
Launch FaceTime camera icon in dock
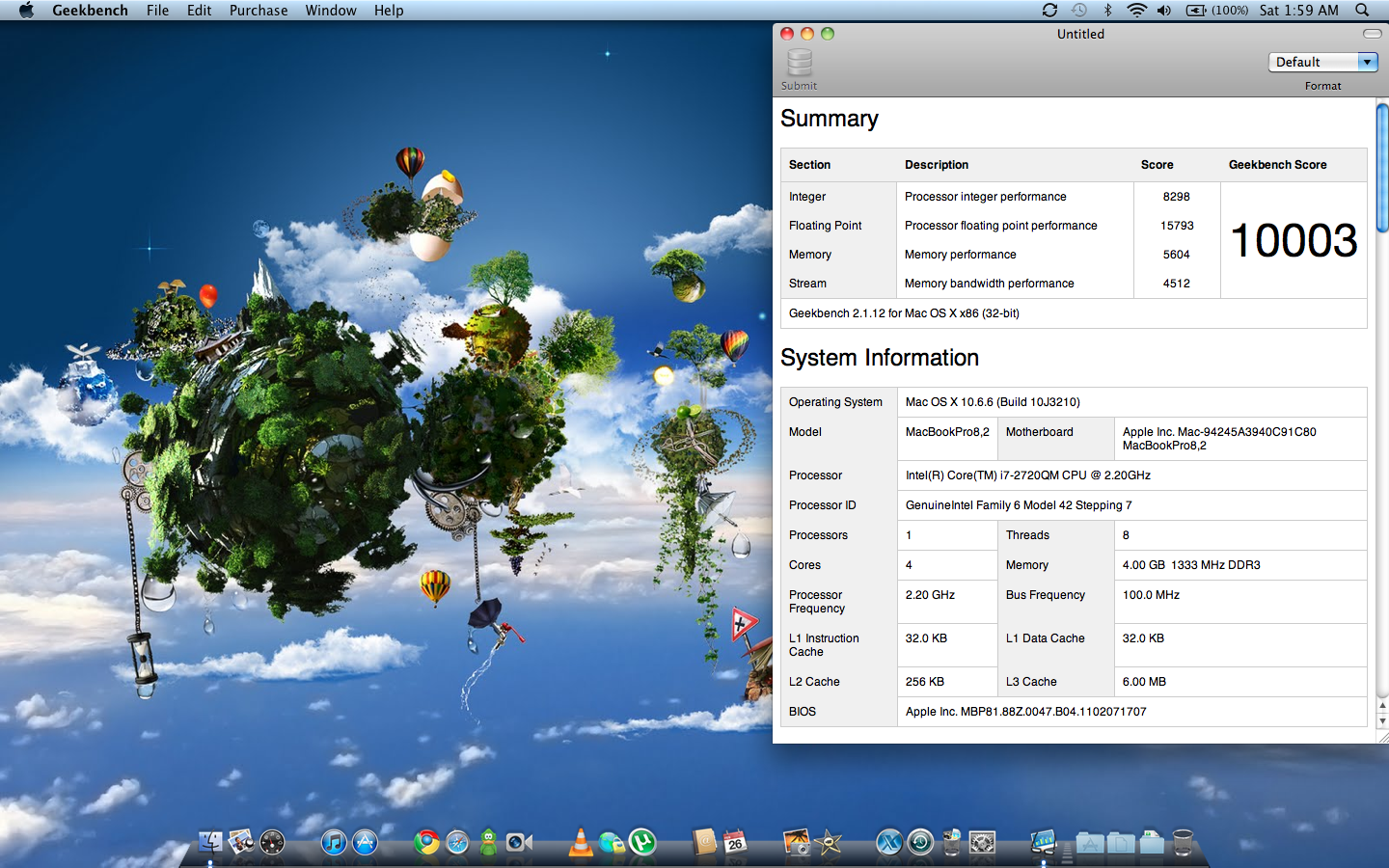(x=519, y=842)
